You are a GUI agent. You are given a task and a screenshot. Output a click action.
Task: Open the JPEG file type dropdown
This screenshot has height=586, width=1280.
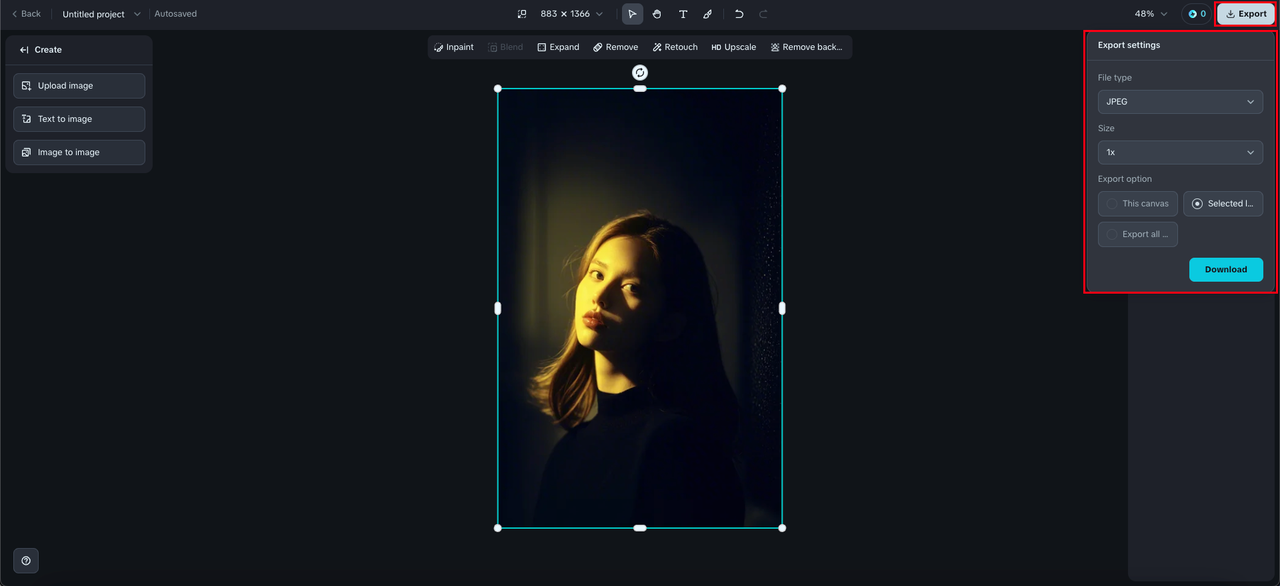[x=1180, y=102]
